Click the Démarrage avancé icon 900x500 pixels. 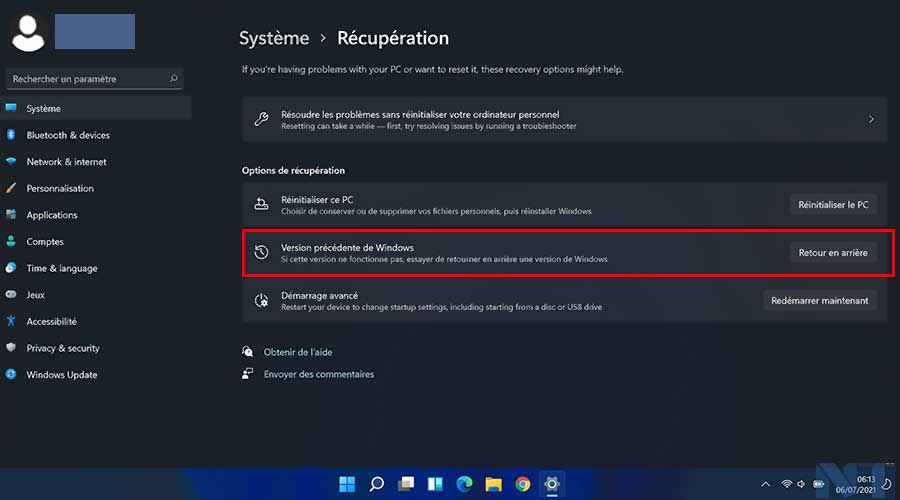pyautogui.click(x=261, y=300)
